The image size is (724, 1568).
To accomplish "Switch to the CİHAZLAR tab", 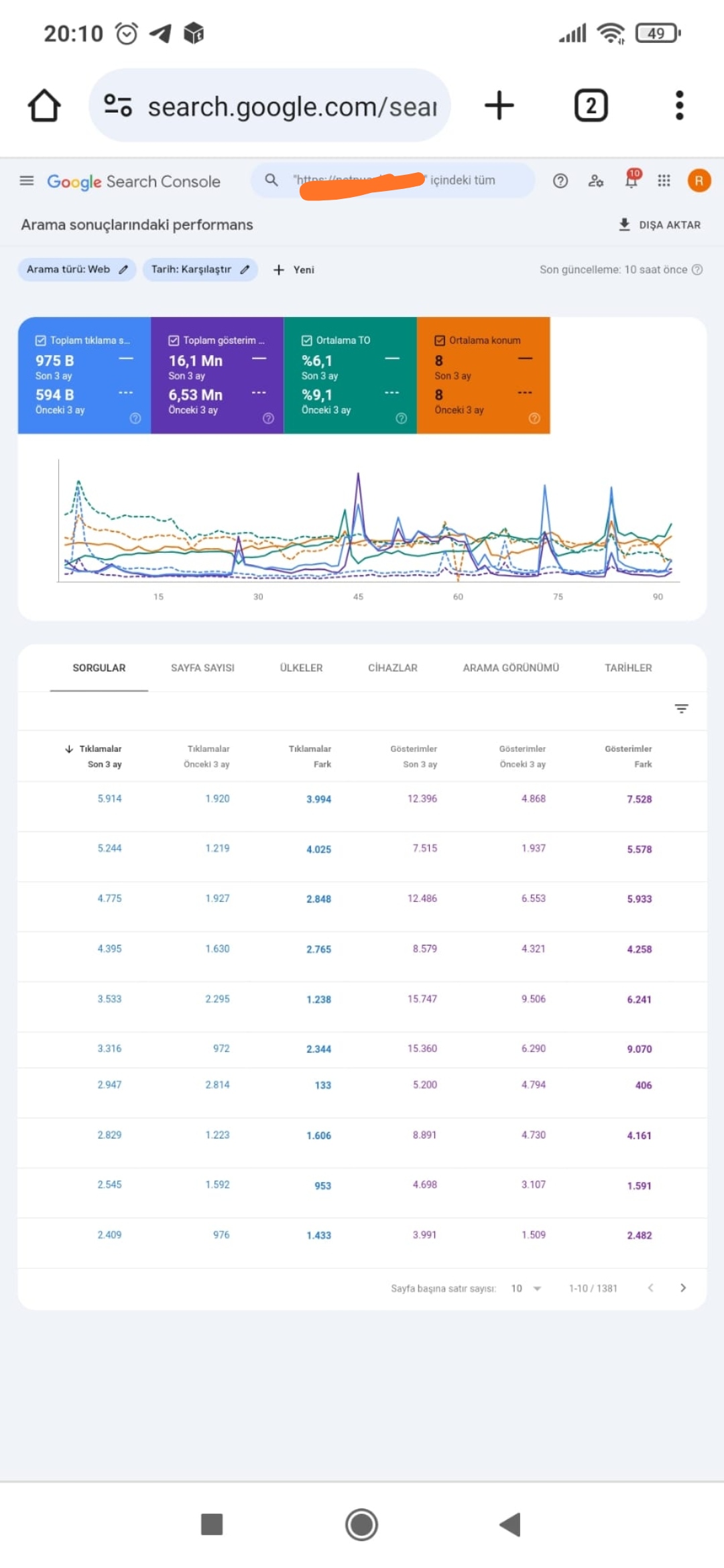I will point(393,668).
